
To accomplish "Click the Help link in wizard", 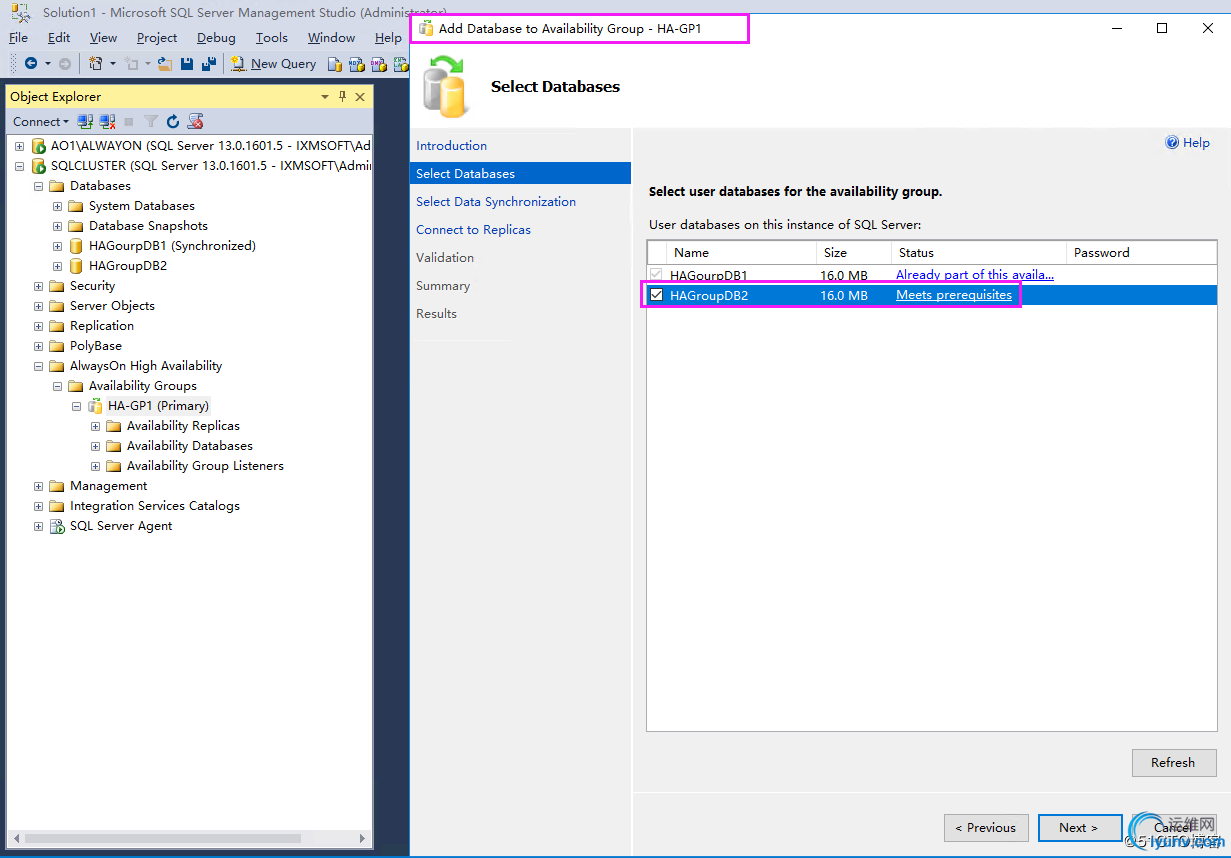I will (x=1187, y=143).
